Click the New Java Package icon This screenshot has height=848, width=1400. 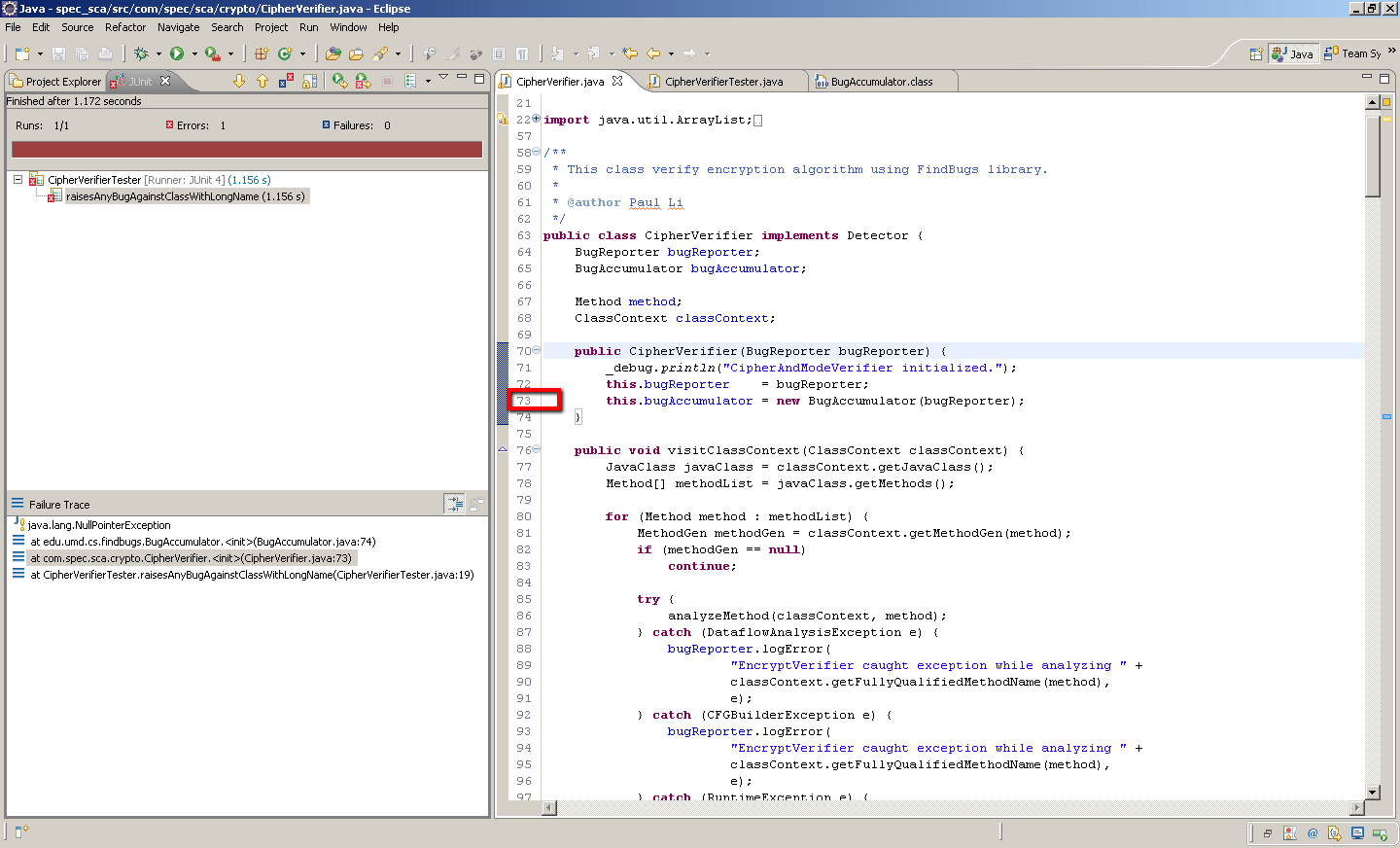click(x=262, y=53)
